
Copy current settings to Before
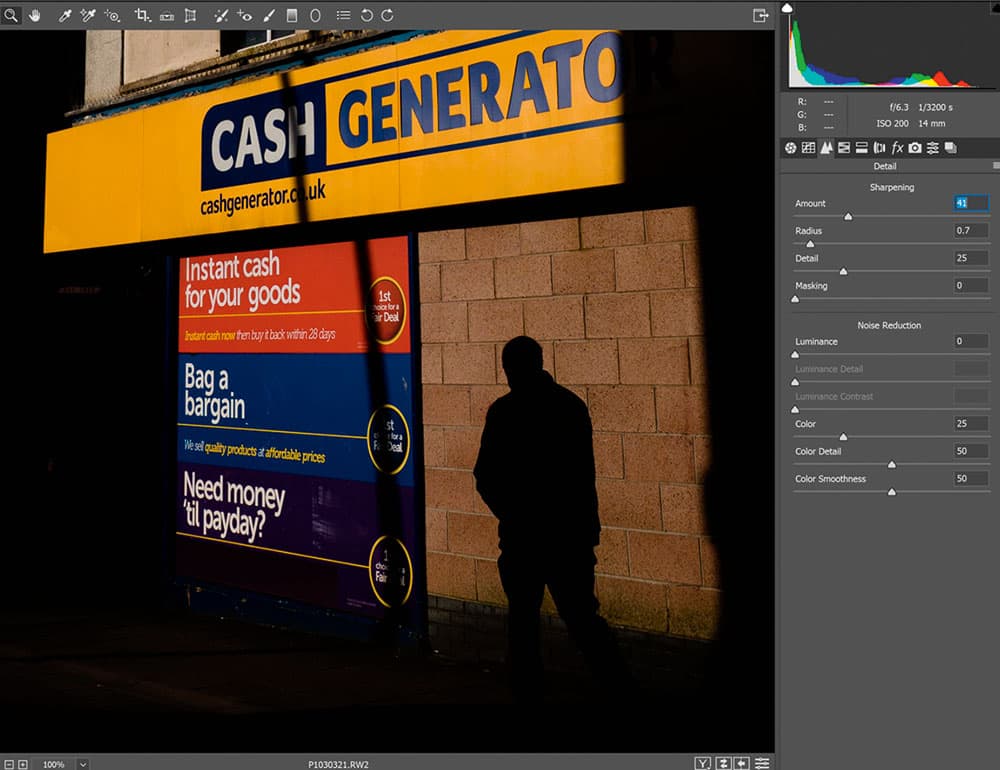[742, 763]
